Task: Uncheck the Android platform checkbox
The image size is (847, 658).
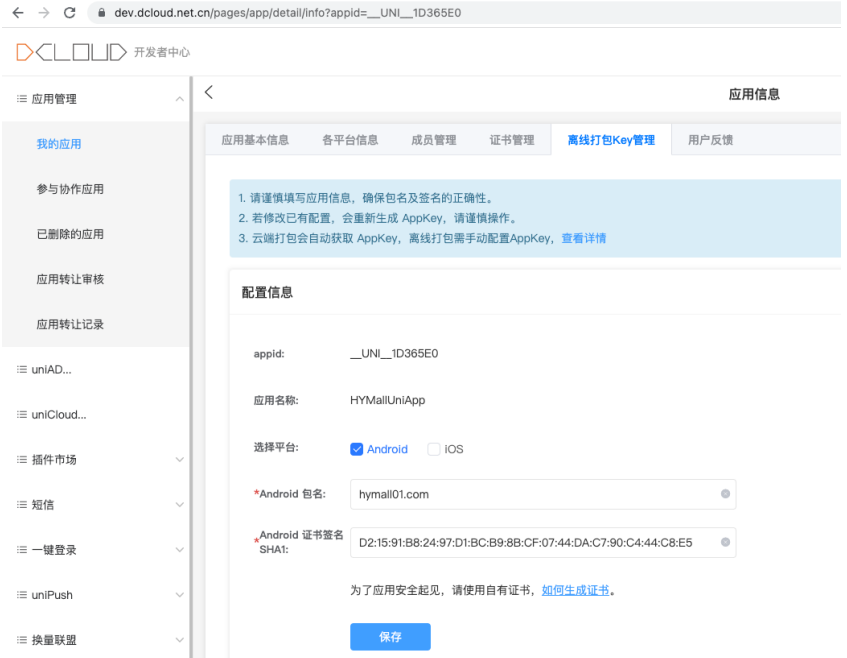Action: (357, 449)
